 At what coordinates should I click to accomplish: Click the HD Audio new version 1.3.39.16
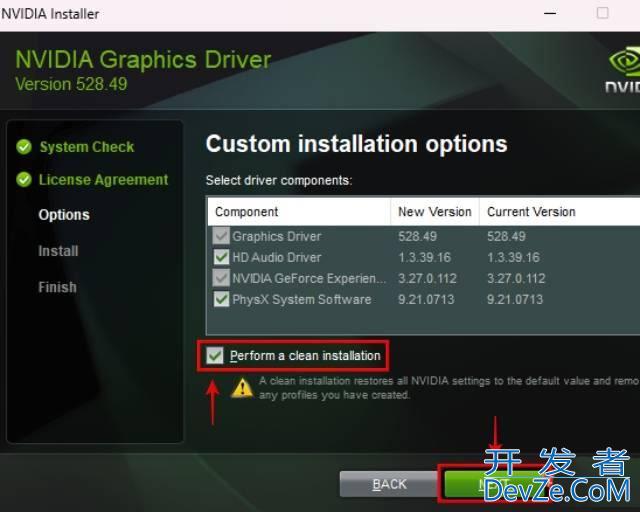(424, 257)
